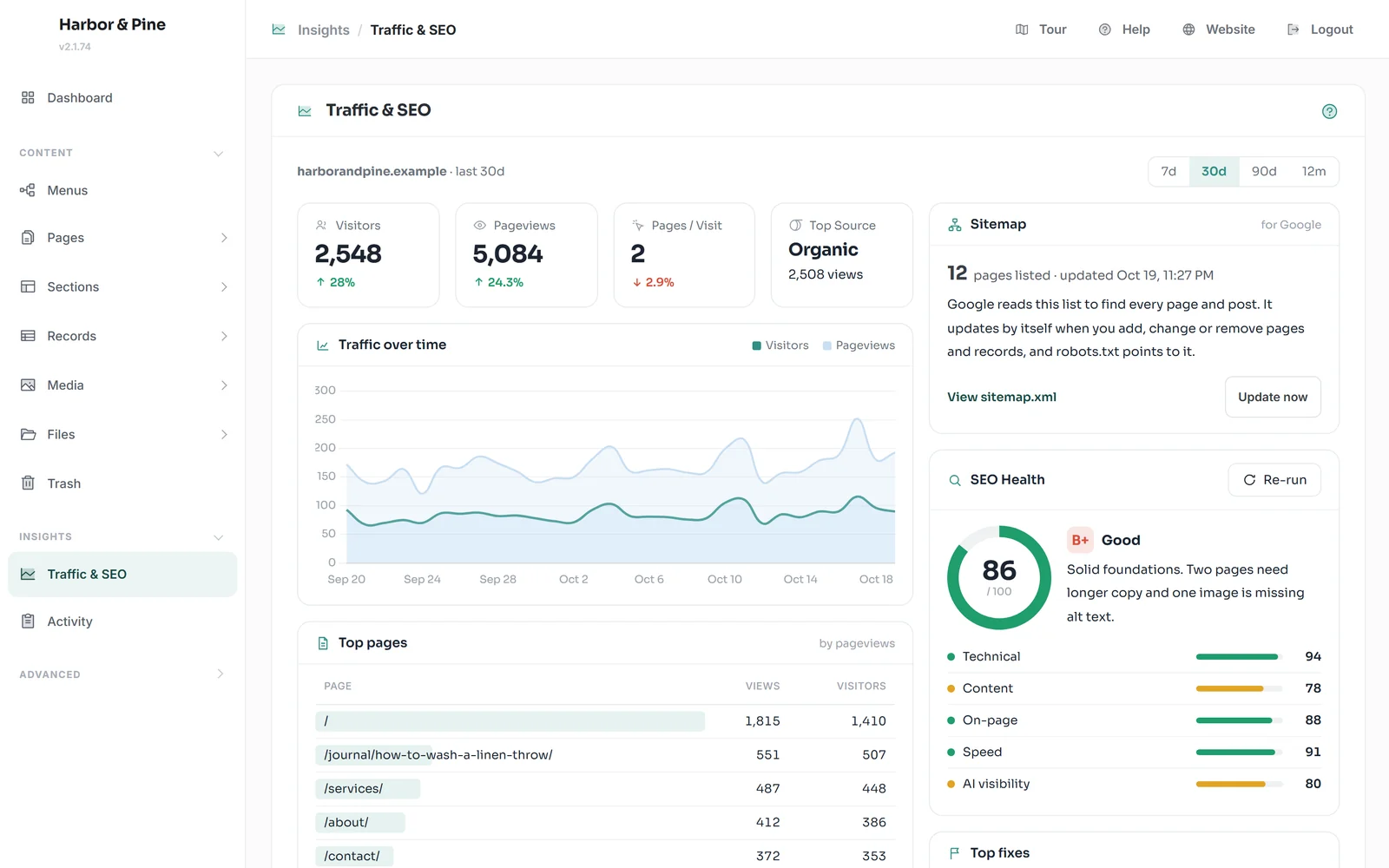Viewport: 1389px width, 868px height.
Task: Toggle the Visitors series in chart legend
Action: point(780,345)
